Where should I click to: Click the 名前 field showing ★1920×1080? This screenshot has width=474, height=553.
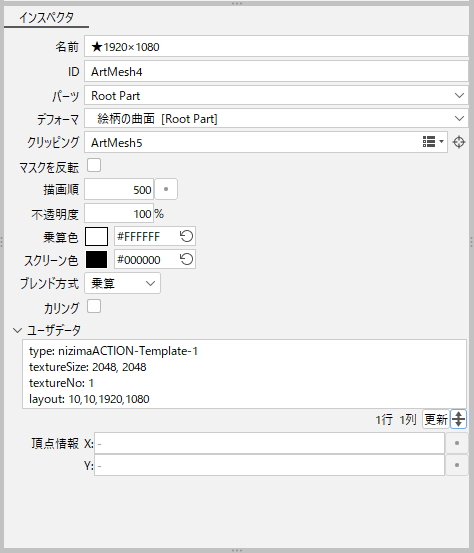tap(276, 47)
